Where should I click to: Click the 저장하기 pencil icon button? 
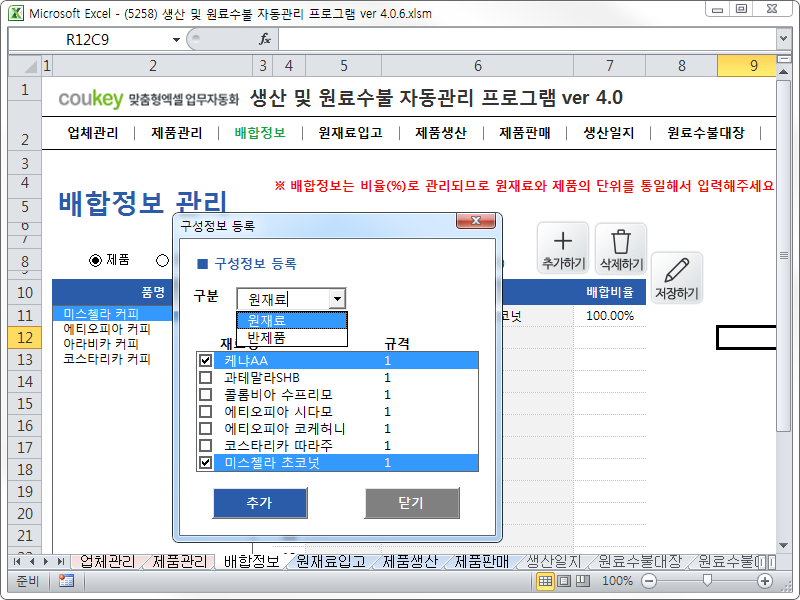pyautogui.click(x=677, y=278)
